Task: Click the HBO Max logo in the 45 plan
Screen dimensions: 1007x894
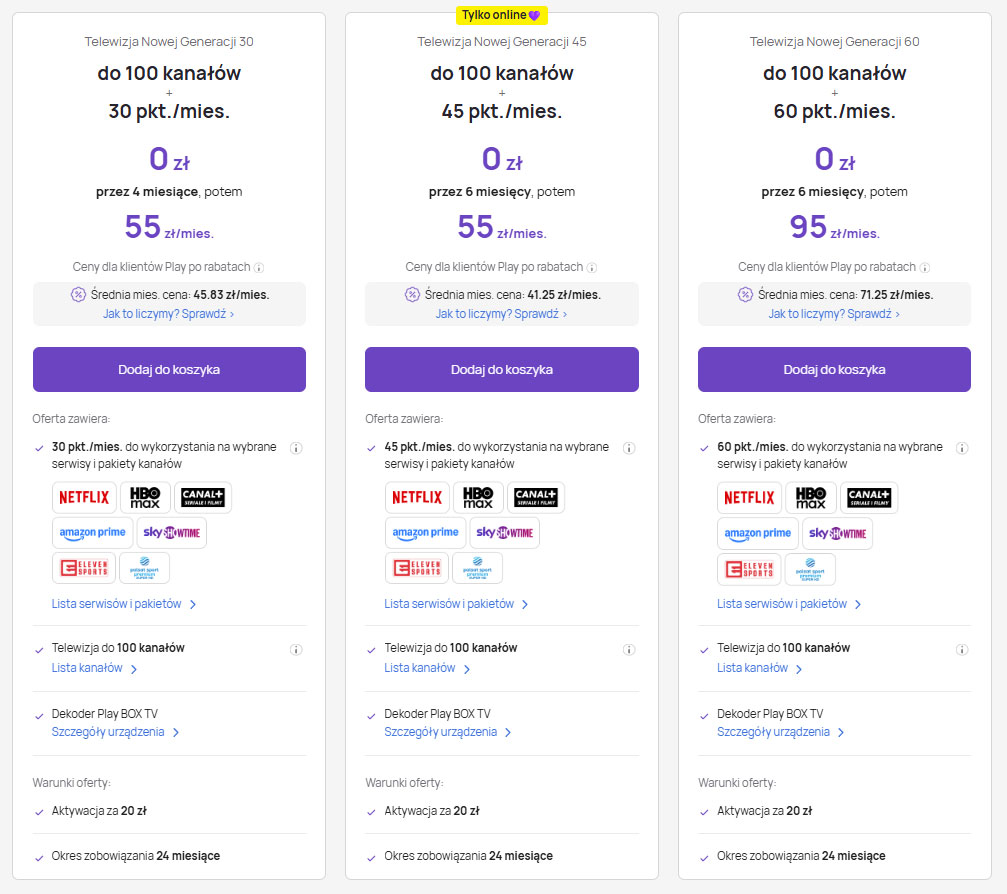Action: (478, 497)
